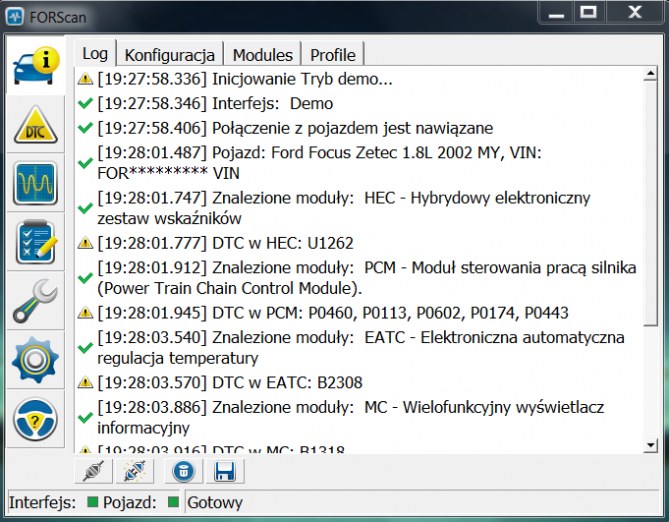This screenshot has width=669, height=522.
Task: Open the steering wheel help section
Action: point(36,419)
